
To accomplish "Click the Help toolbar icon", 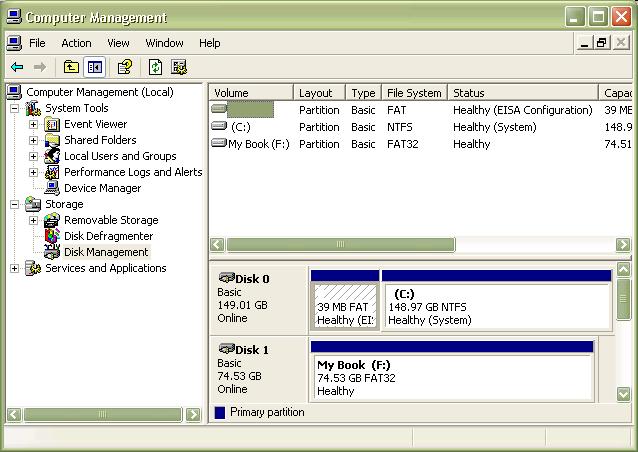I will click(125, 67).
